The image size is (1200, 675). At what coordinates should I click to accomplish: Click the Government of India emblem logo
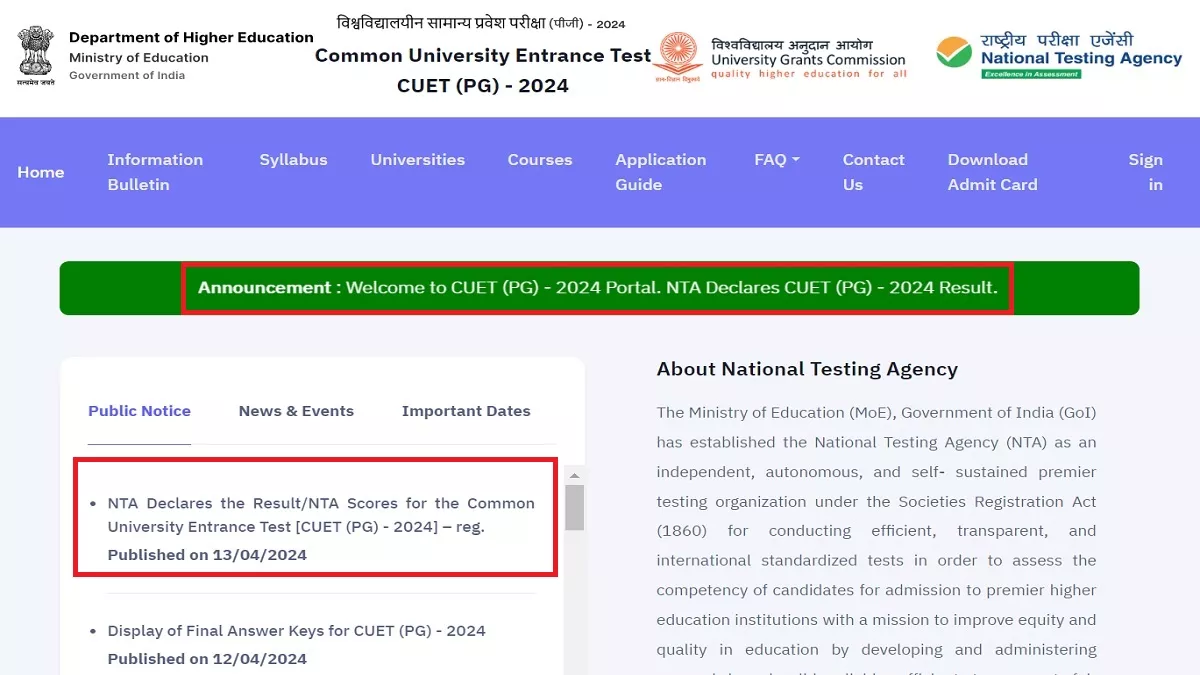(x=35, y=56)
